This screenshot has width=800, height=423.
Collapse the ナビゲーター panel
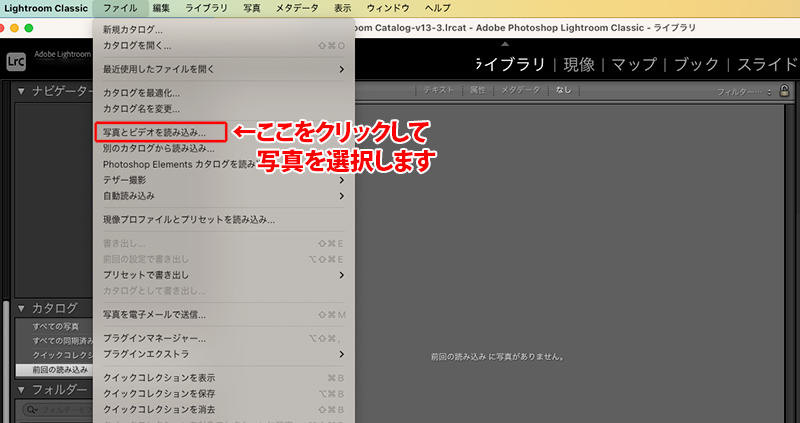coord(21,91)
